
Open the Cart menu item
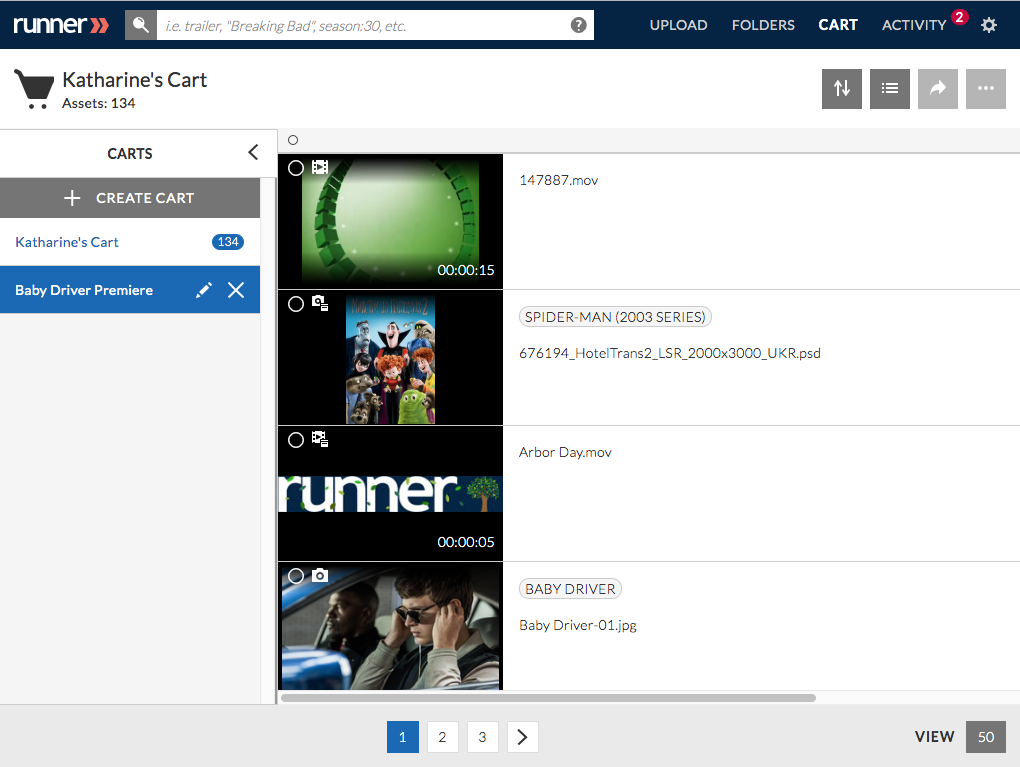pos(838,25)
